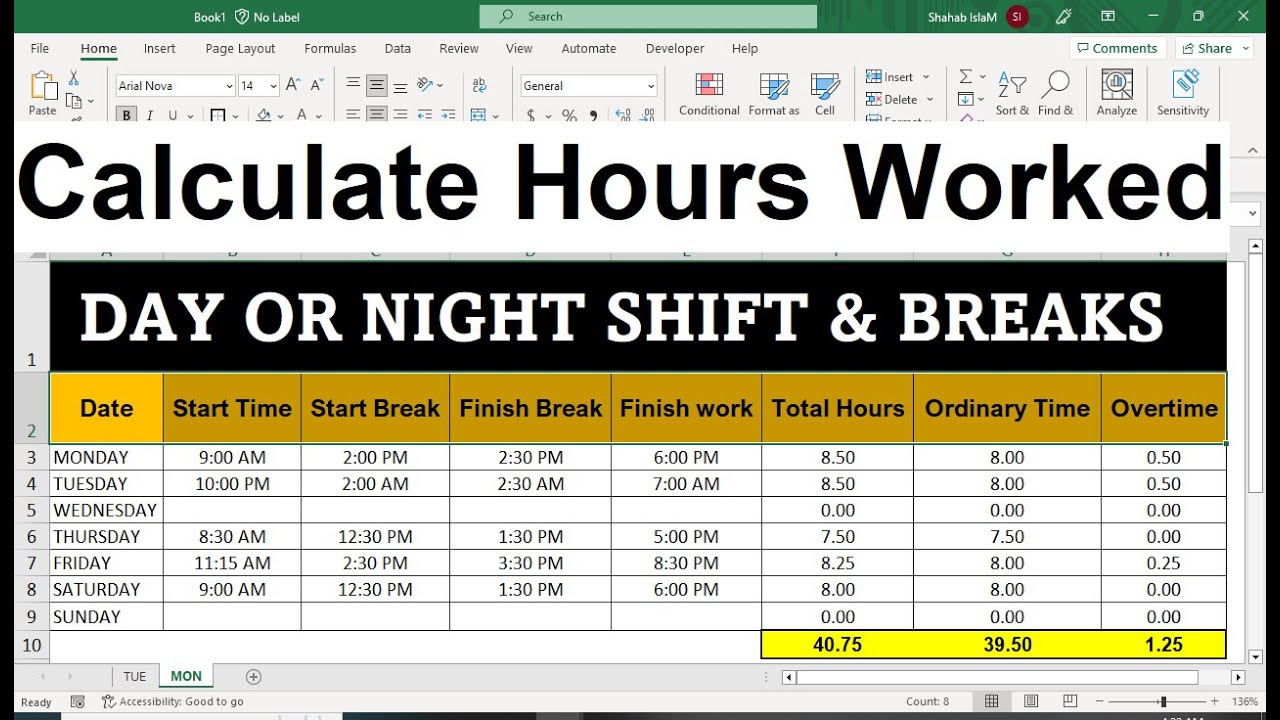This screenshot has height=720, width=1280.
Task: Toggle Bold formatting
Action: click(126, 116)
